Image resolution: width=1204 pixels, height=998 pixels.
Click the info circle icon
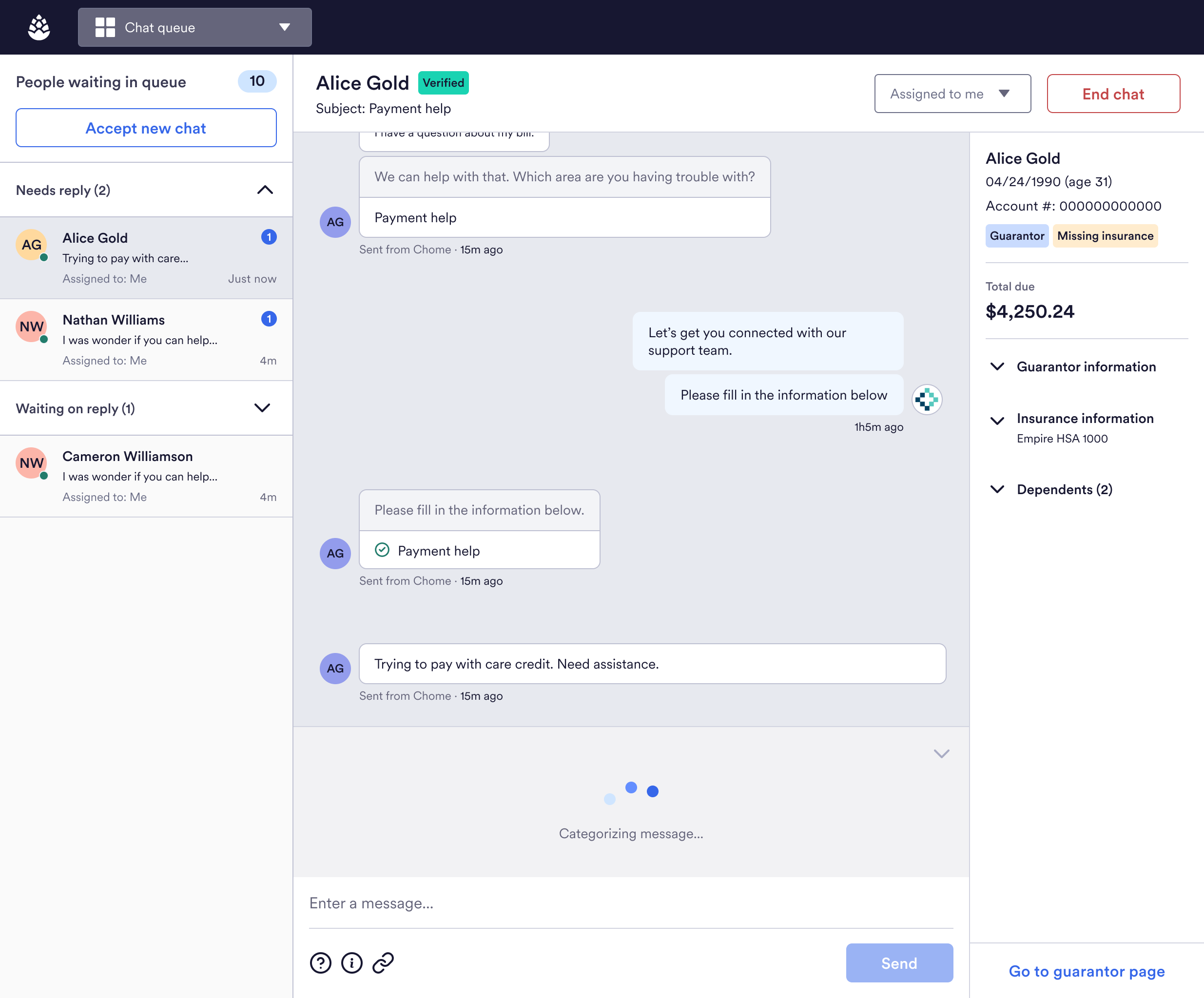(351, 963)
